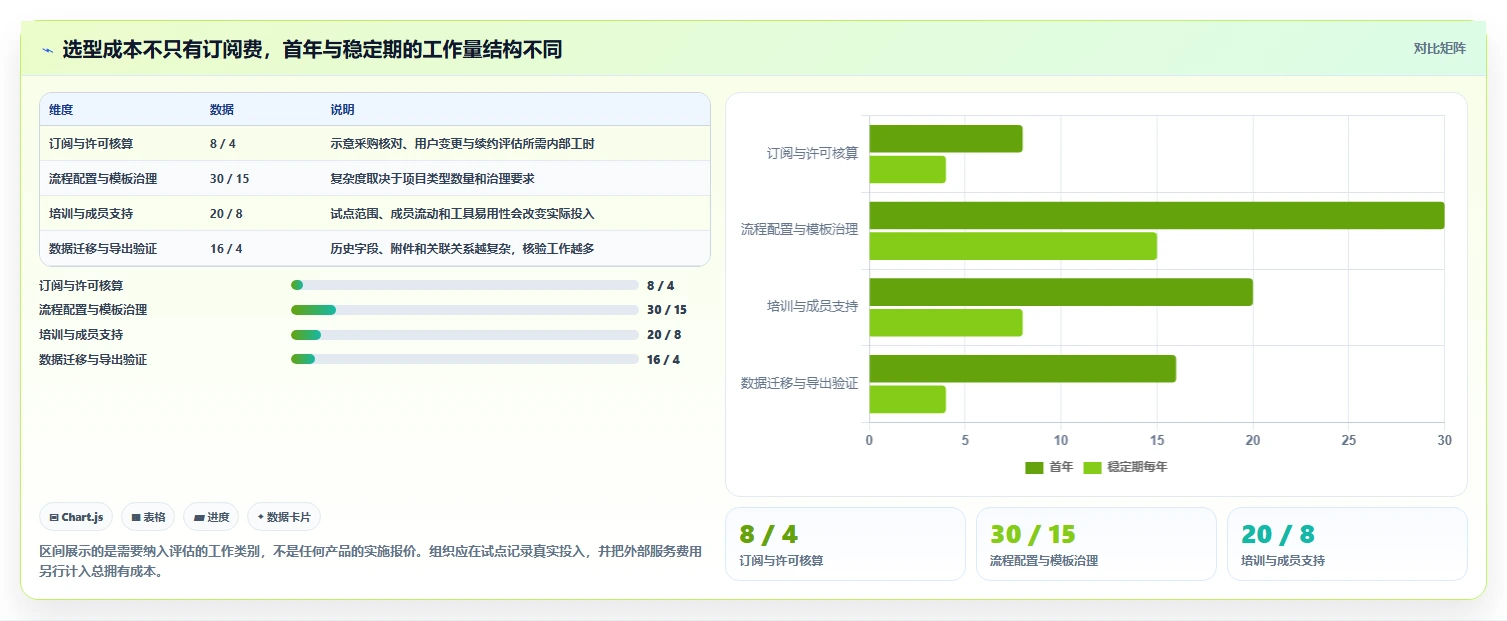Click the lightning icon beside the slide title
Image resolution: width=1507 pixels, height=621 pixels.
click(x=47, y=50)
